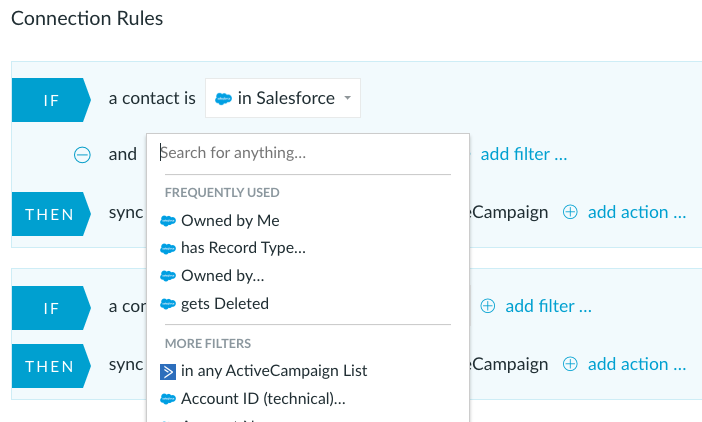
Task: Open the 'in Salesforce' source dropdown
Action: point(283,98)
